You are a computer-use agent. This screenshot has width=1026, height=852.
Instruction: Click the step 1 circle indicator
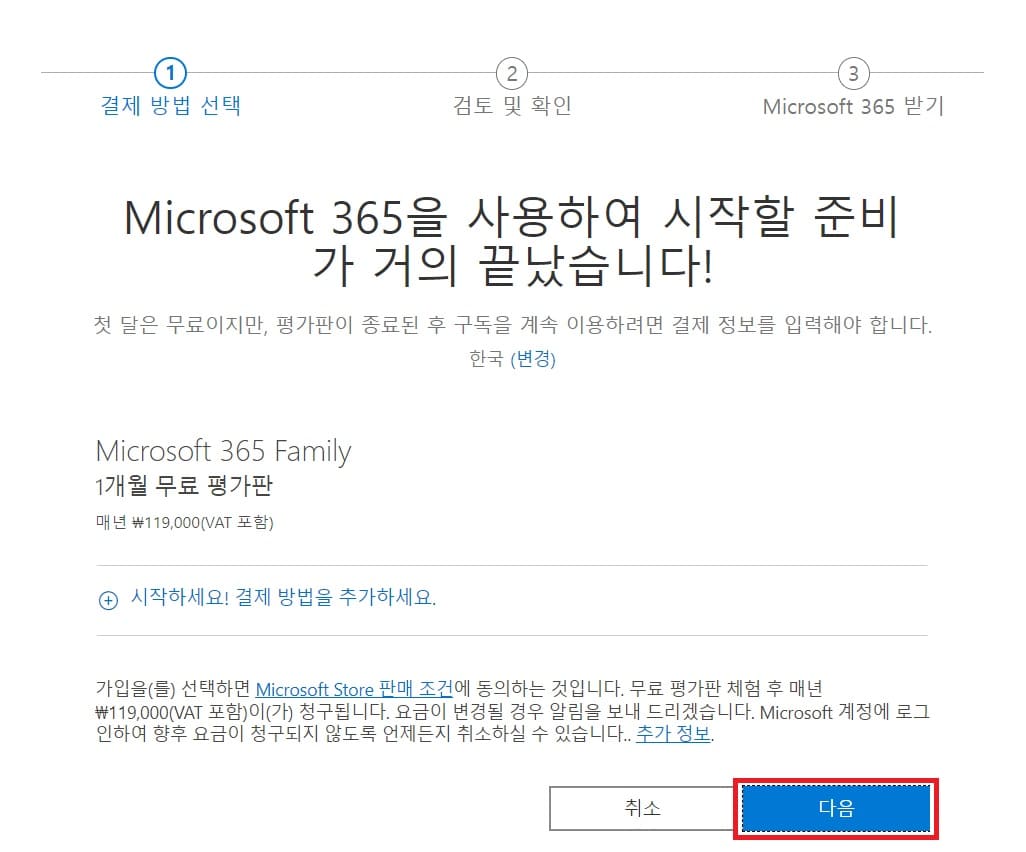click(x=170, y=73)
